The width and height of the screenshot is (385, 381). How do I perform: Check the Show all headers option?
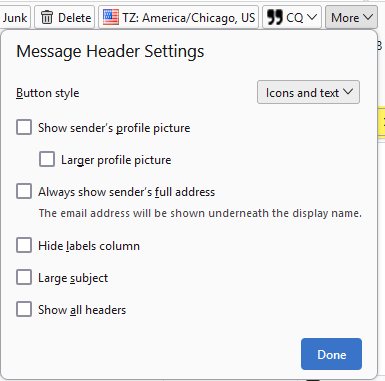[x=24, y=310]
